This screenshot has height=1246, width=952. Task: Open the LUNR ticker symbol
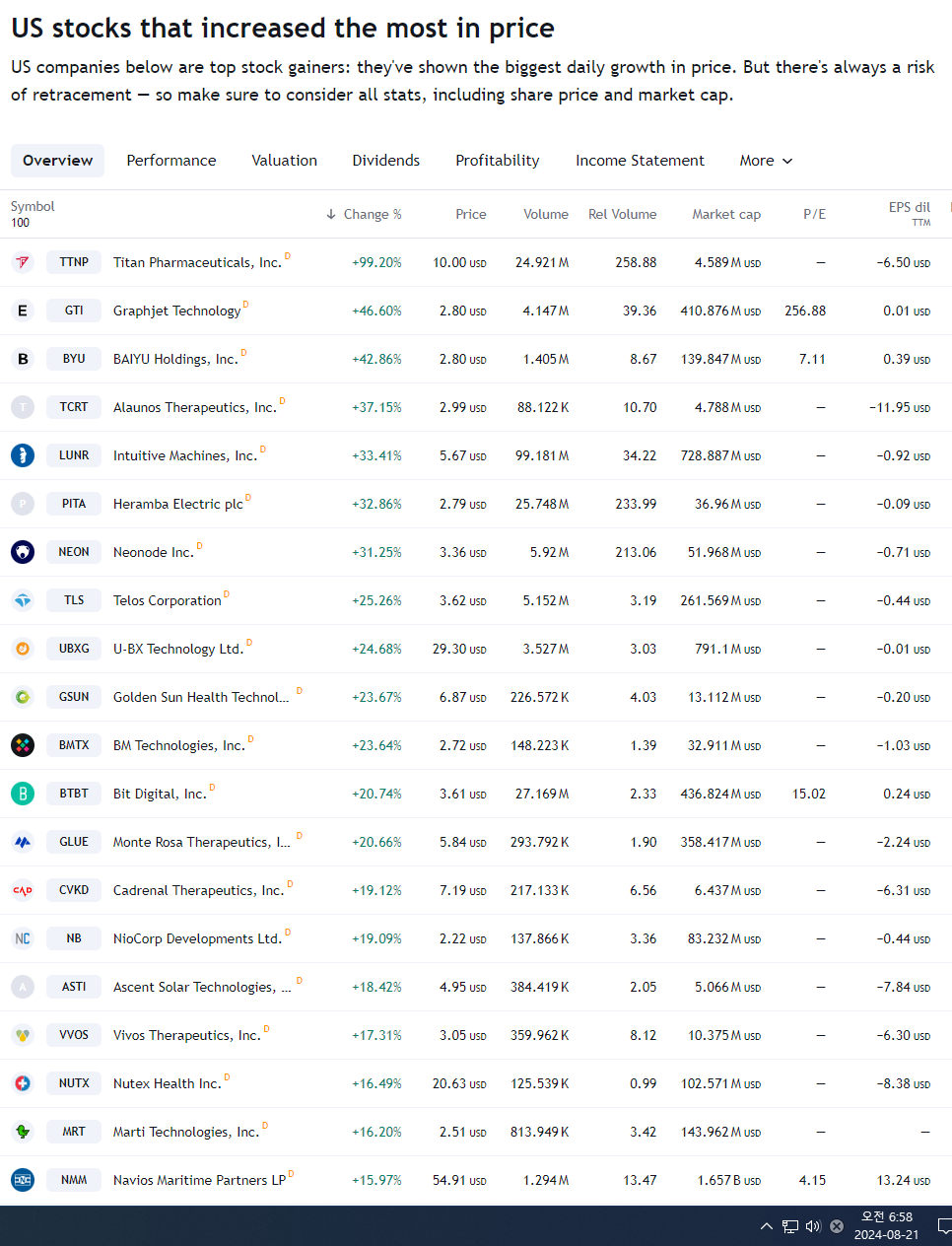coord(74,455)
